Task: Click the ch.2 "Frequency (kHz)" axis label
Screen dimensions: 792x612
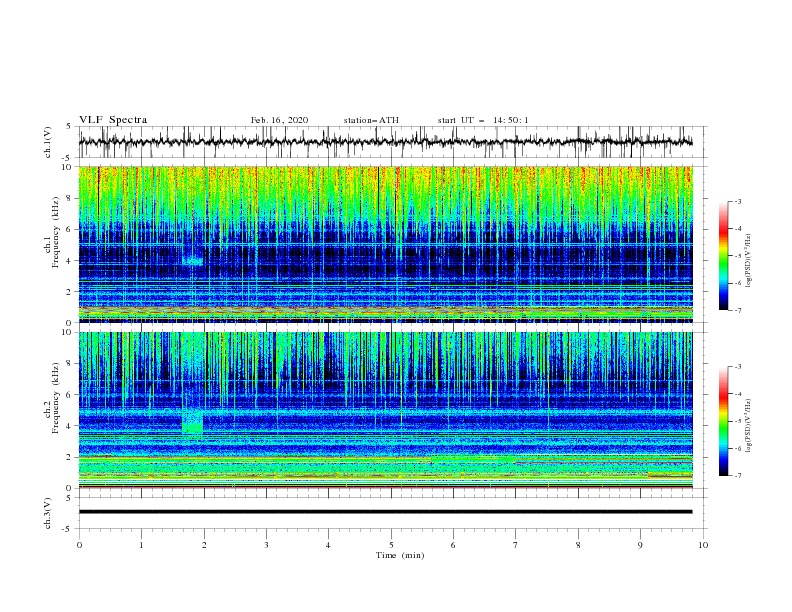Action: point(55,398)
